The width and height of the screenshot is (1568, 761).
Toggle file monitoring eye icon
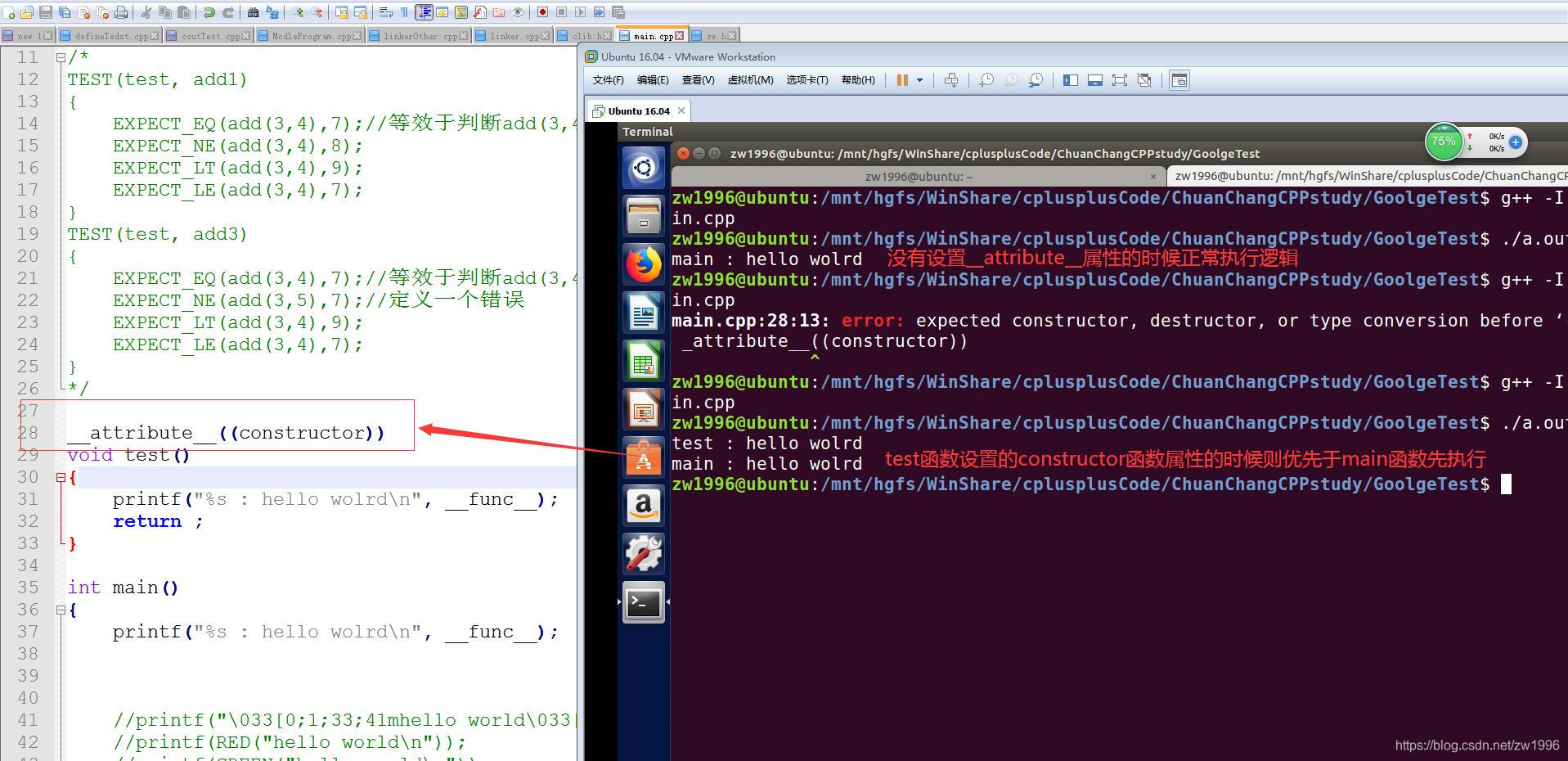(x=518, y=12)
